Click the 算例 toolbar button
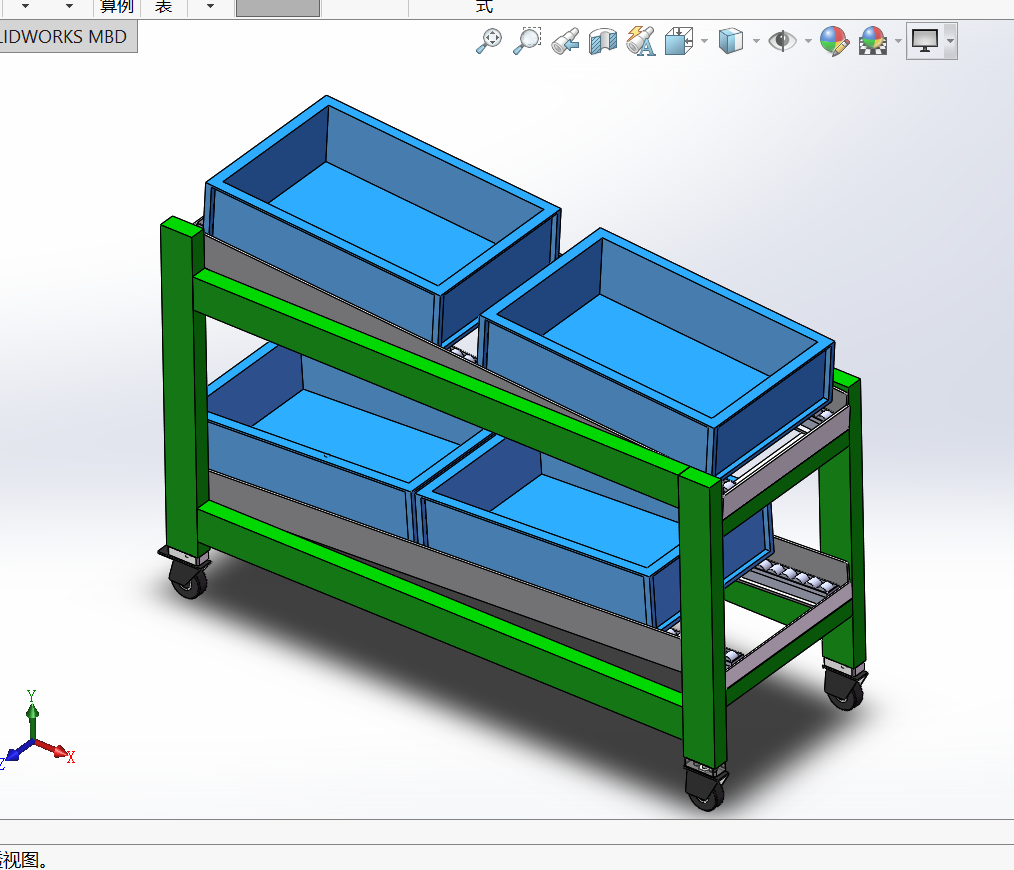Screen dimensions: 1014x870 tap(116, 7)
